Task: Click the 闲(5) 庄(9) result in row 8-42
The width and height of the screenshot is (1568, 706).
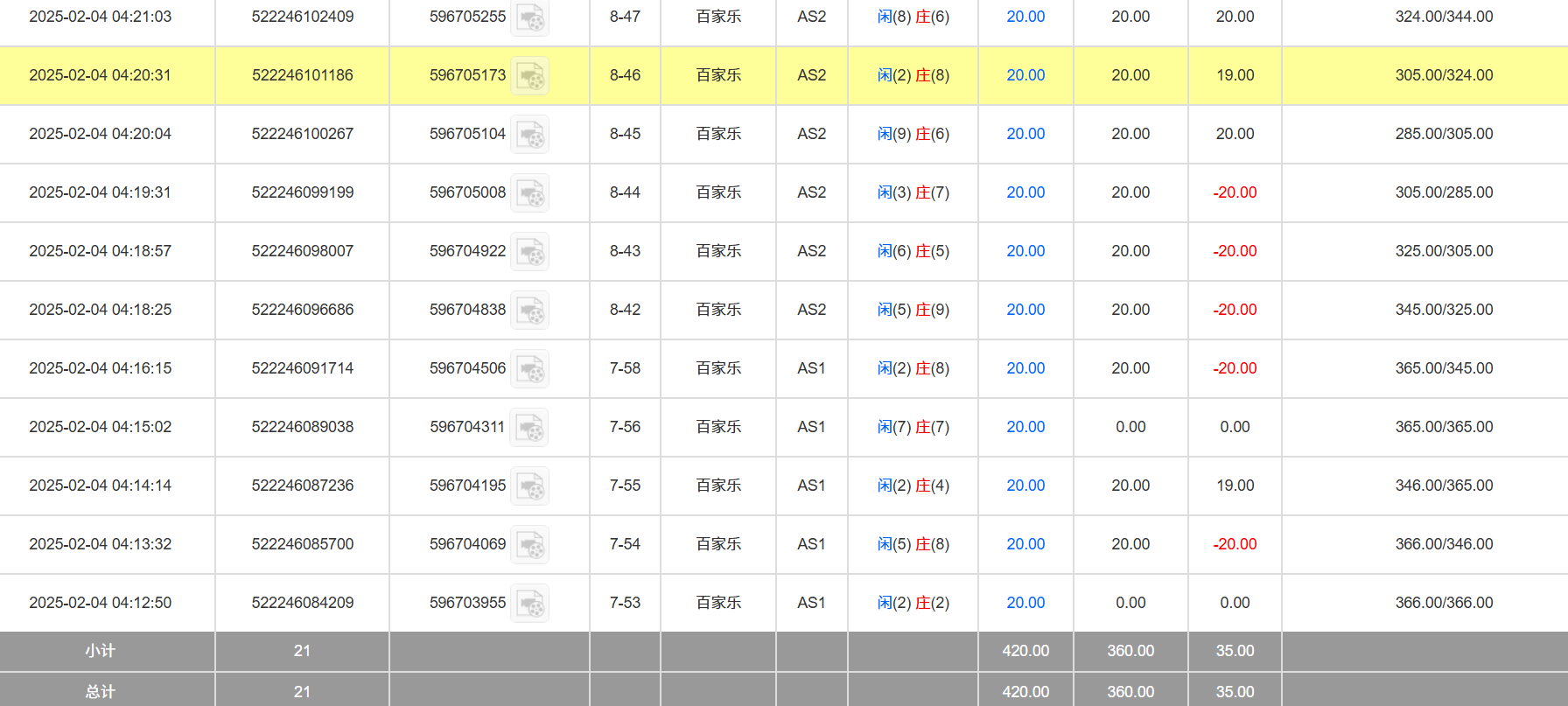Action: (913, 310)
